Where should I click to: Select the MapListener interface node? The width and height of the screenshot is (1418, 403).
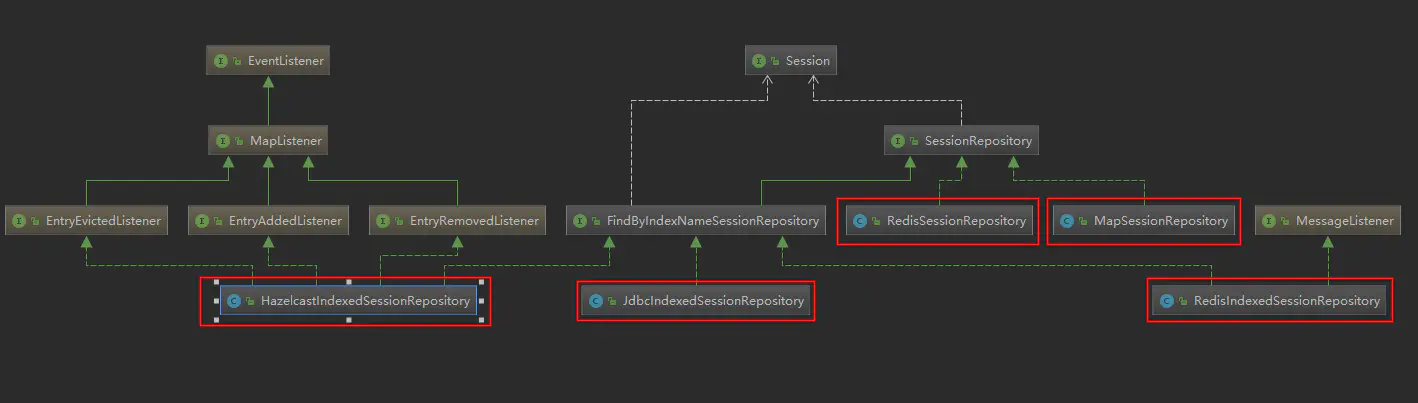269,141
